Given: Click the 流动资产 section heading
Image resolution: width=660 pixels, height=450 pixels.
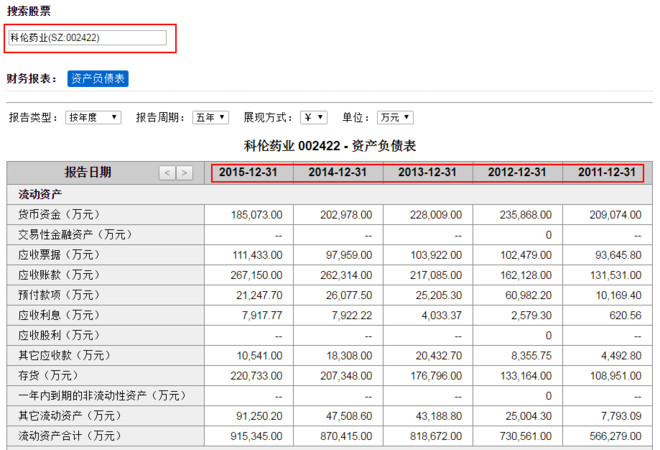Looking at the screenshot, I should (x=40, y=194).
